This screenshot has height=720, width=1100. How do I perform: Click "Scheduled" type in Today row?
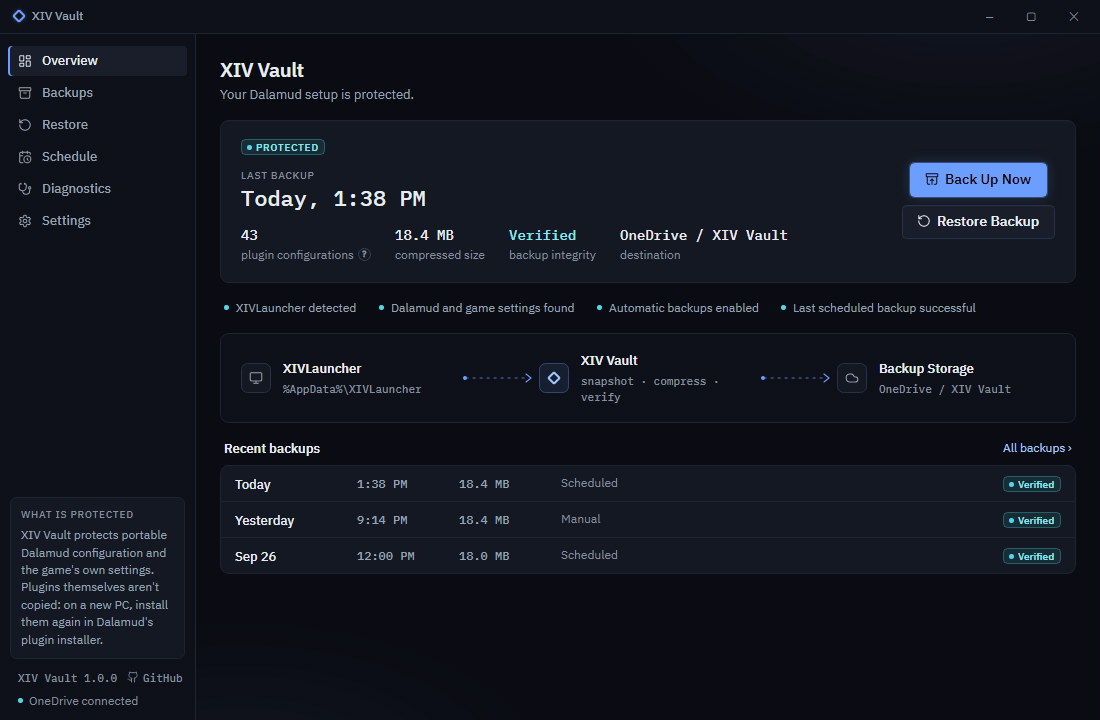click(589, 484)
